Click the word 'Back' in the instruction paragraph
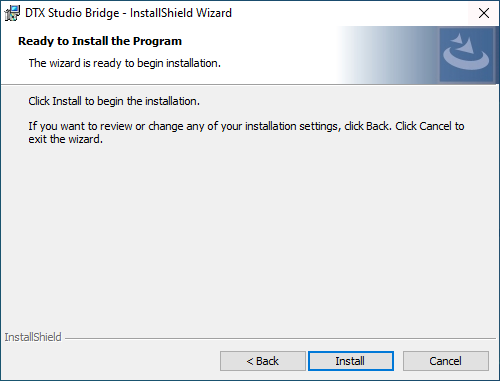The image size is (500, 381). pos(377,126)
